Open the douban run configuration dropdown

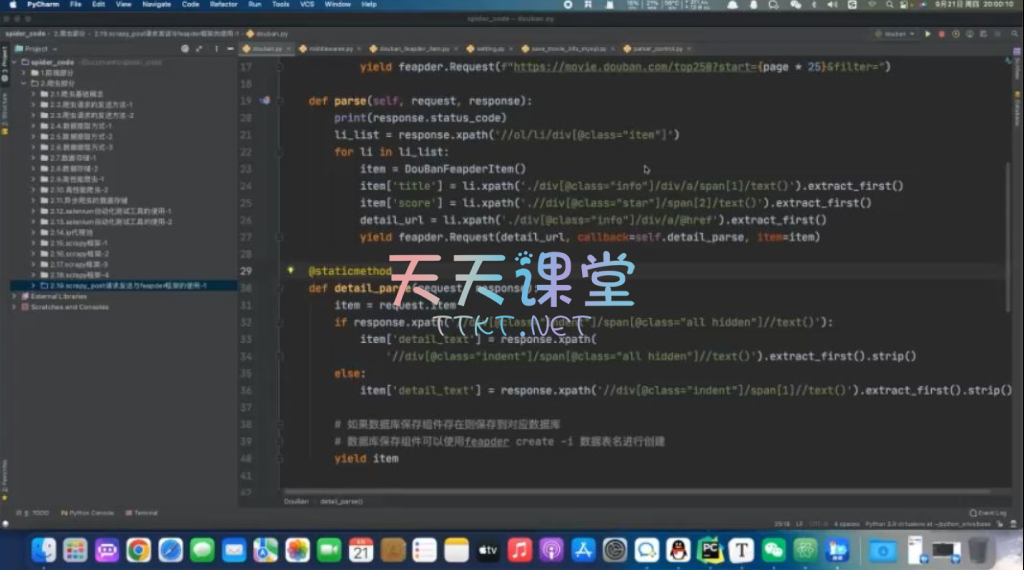click(x=895, y=34)
